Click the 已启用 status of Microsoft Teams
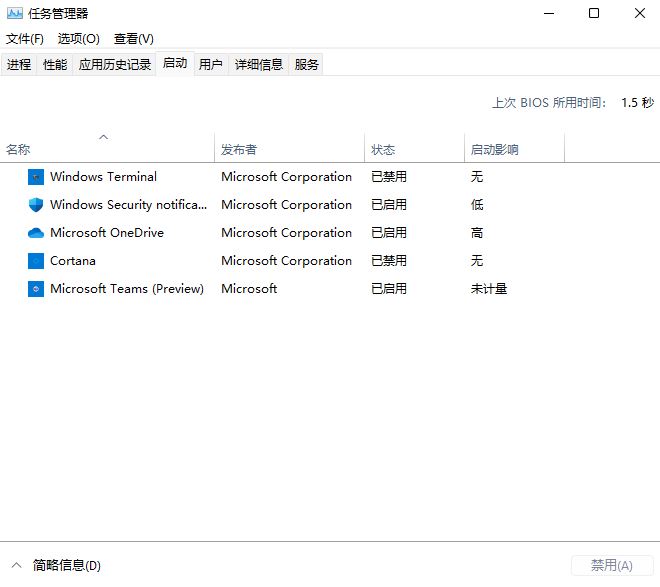The image size is (660, 587). 389,289
